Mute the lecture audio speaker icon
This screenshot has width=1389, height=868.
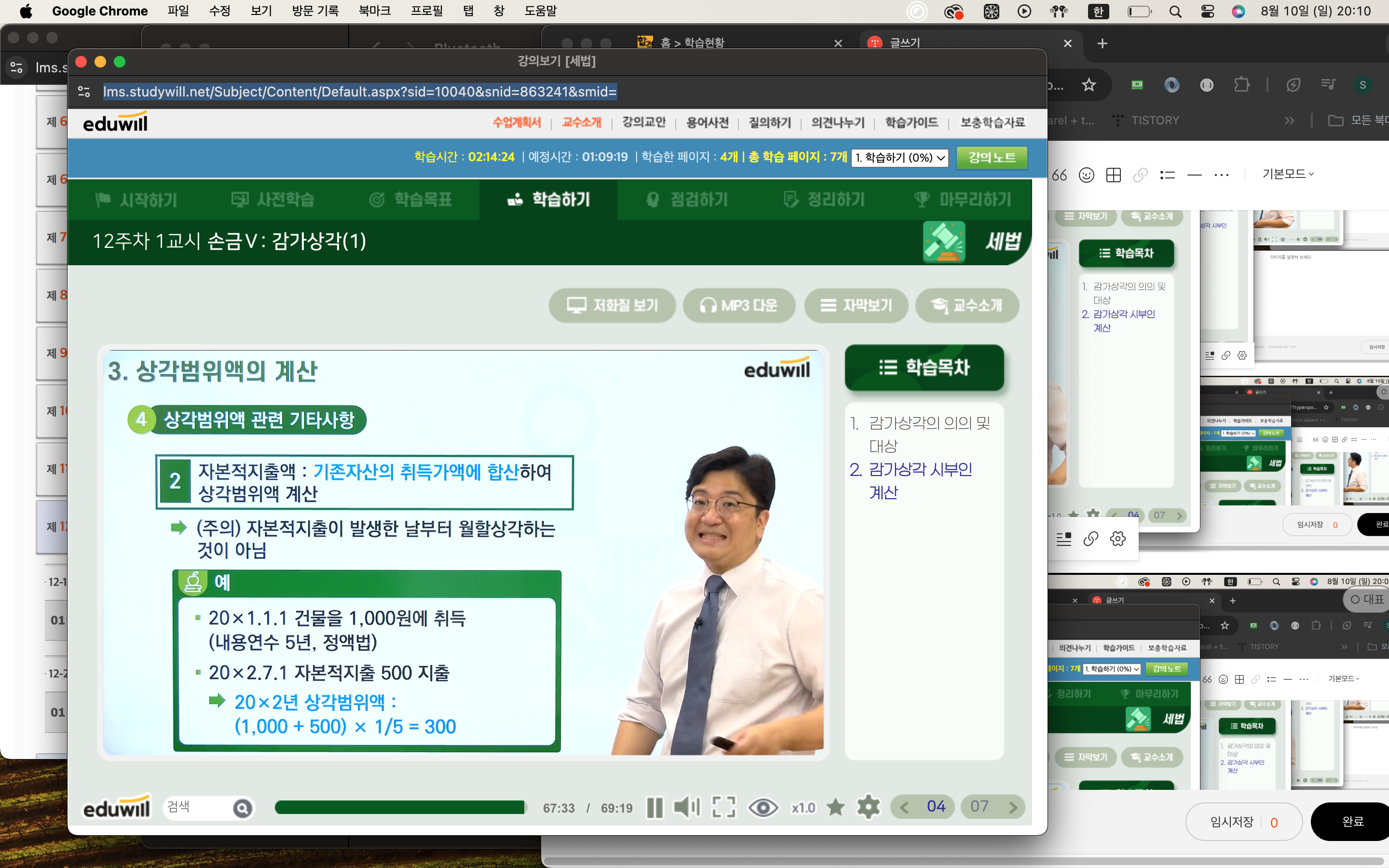[x=686, y=808]
